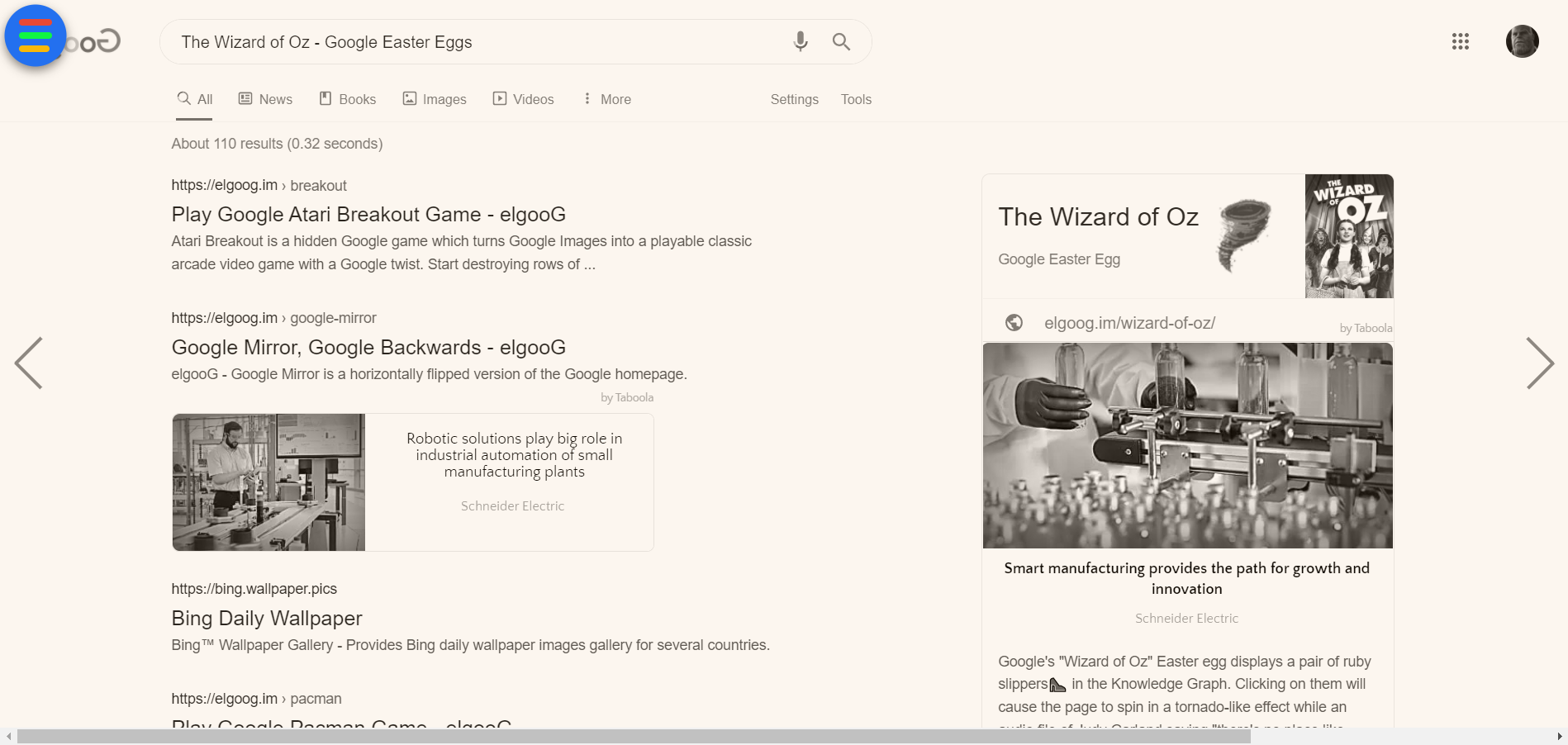The image size is (1568, 745).
Task: Click the globe icon beside elgoog.im link
Action: (1014, 323)
